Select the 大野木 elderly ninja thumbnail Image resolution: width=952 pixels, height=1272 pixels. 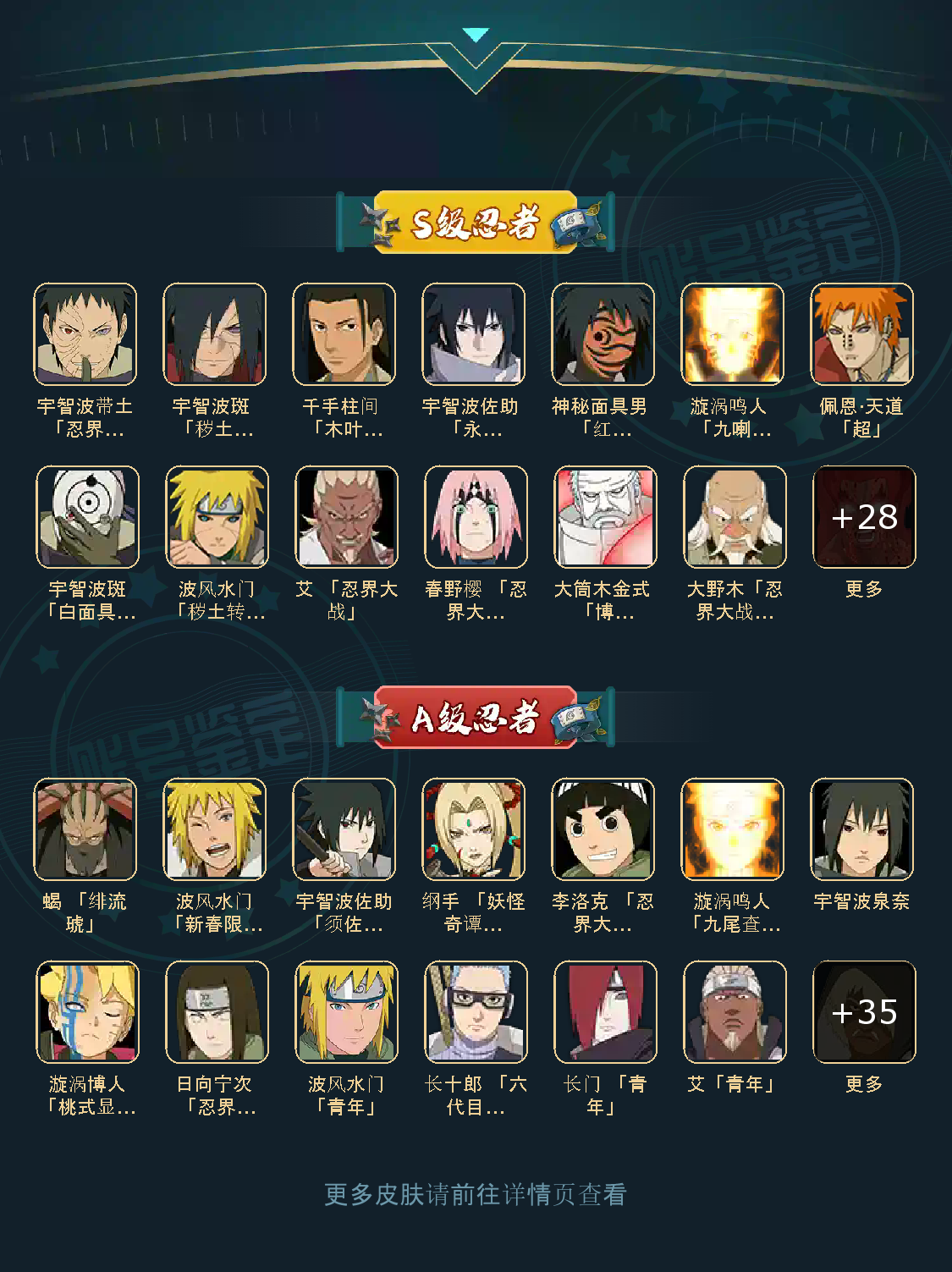coord(735,516)
